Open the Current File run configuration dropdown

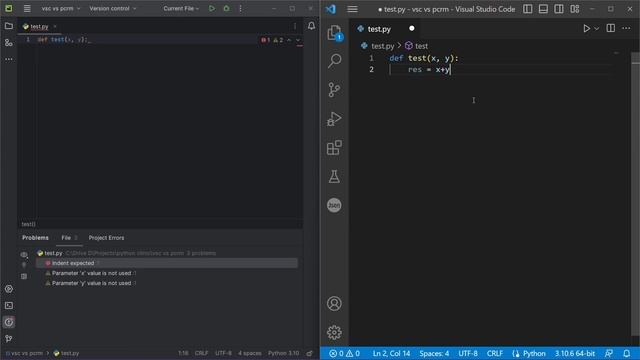[181, 8]
